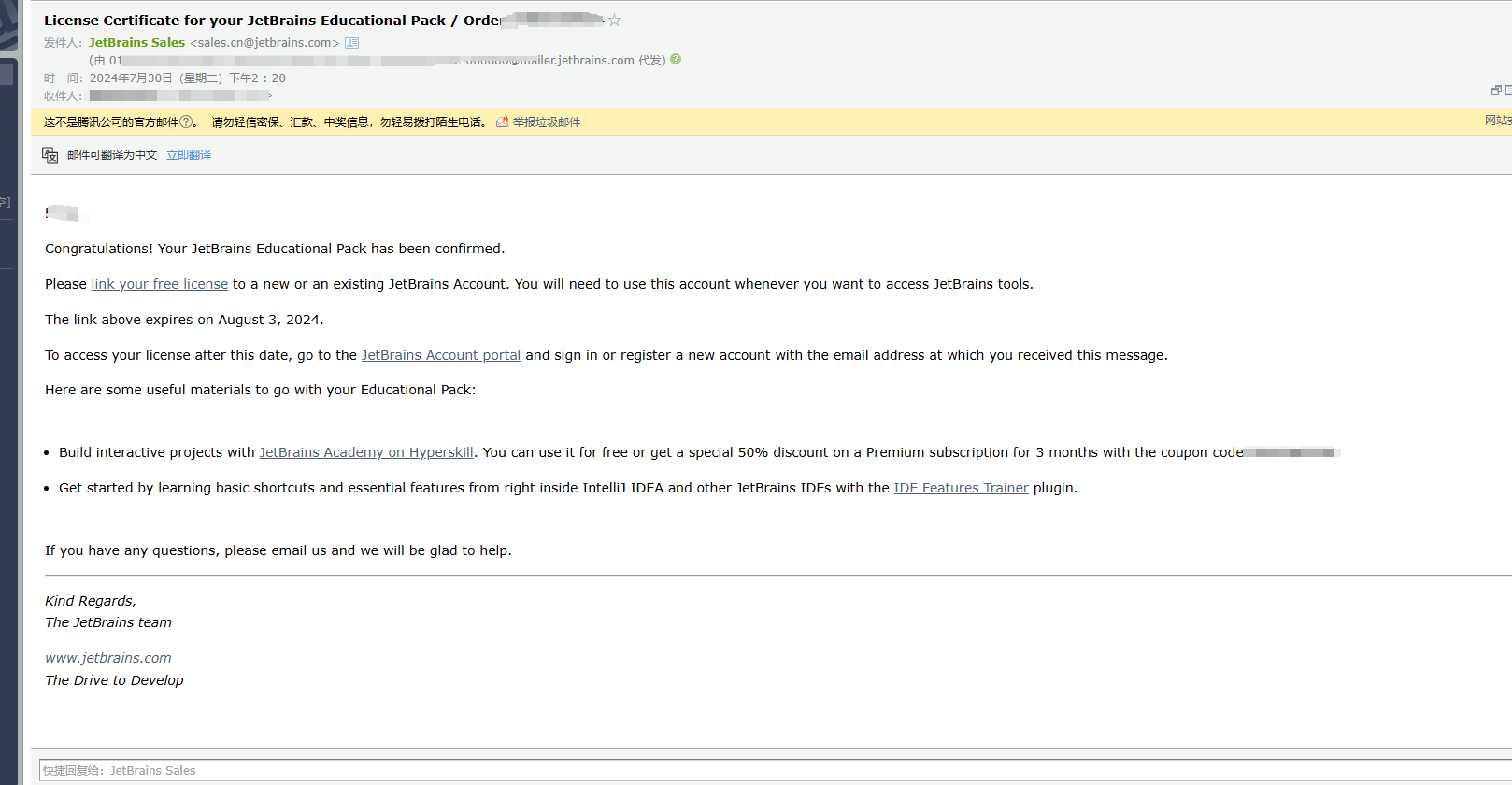This screenshot has width=1512, height=785.
Task: Open the 'link your free license' link
Action: click(x=160, y=284)
